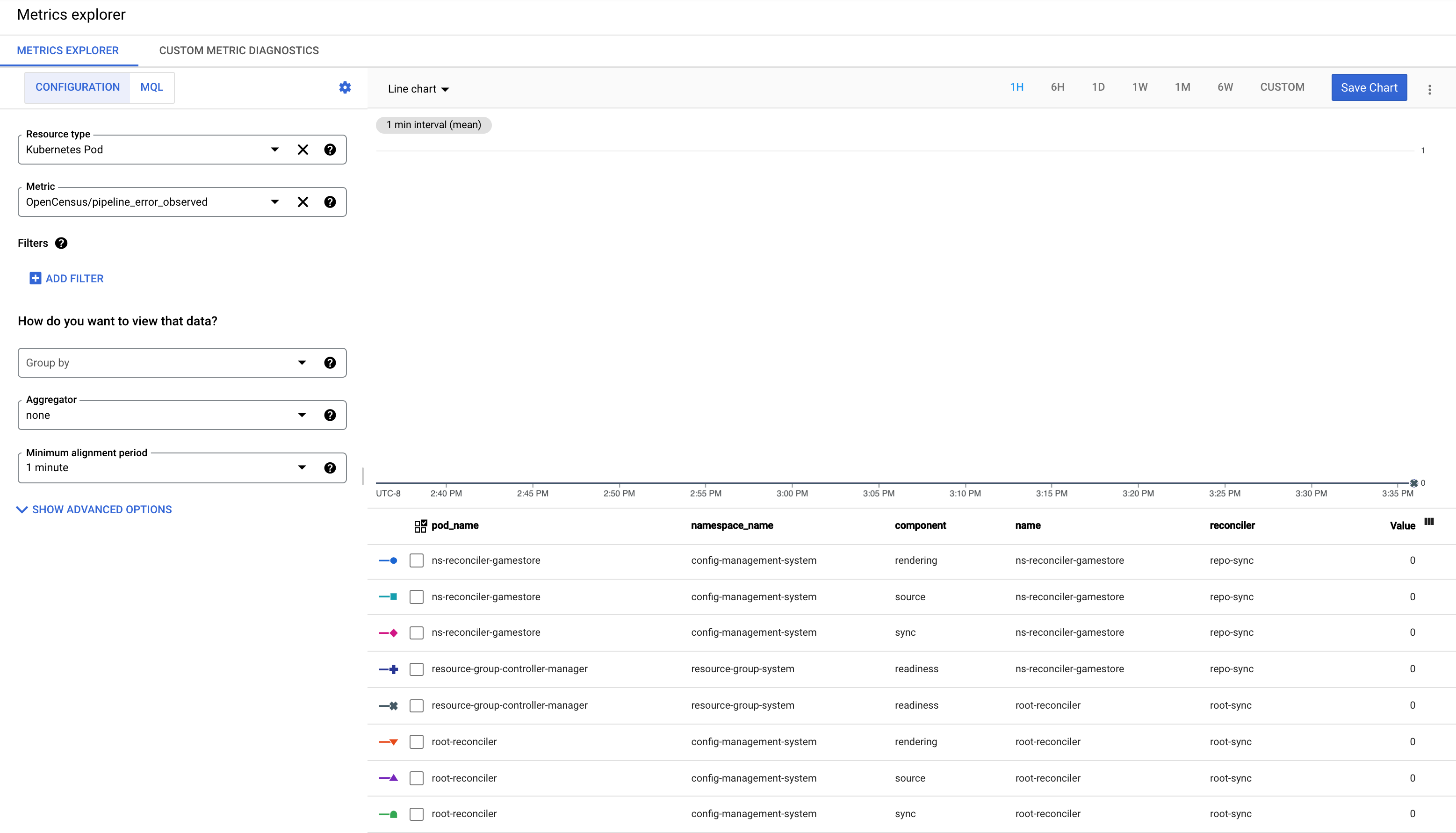Switch to Custom Metric Diagnostics tab
This screenshot has width=1456, height=833.
pyautogui.click(x=239, y=50)
